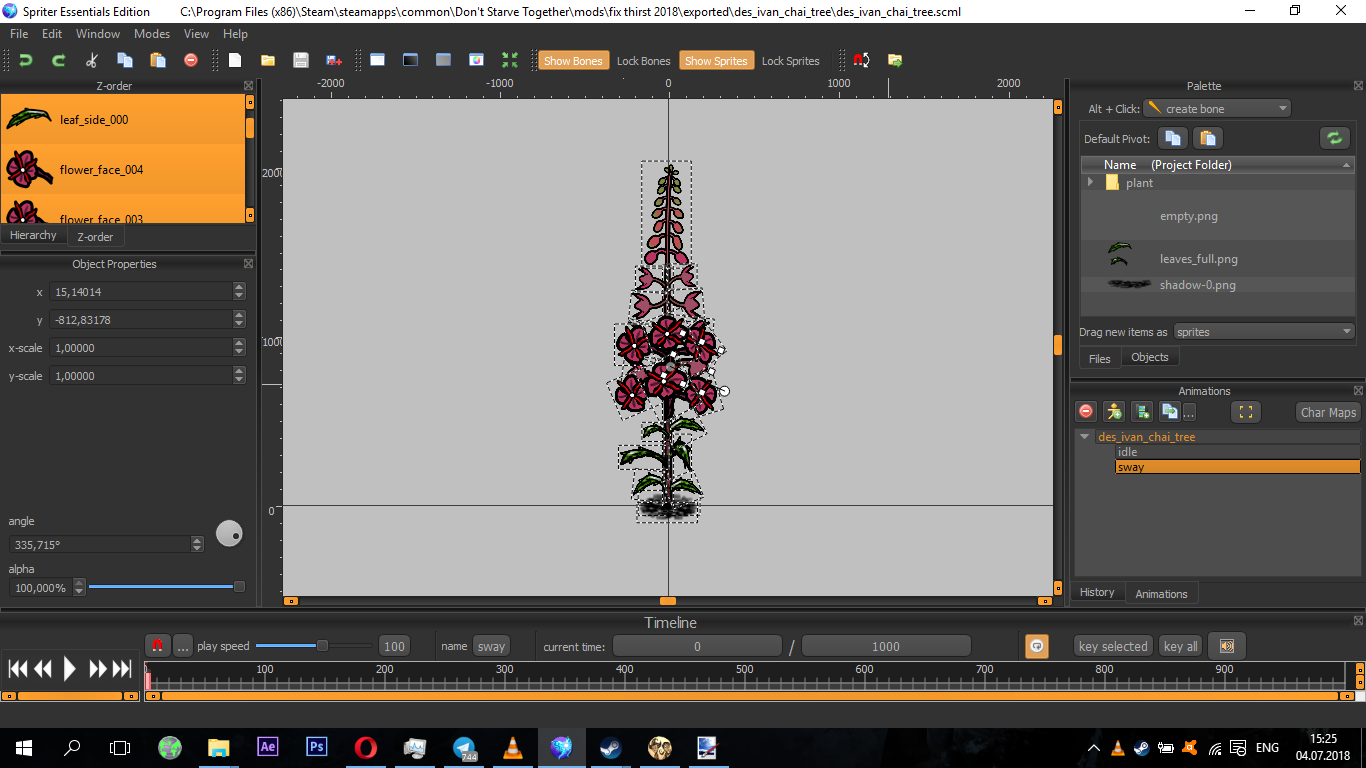Save project with the floppy disk icon
The width and height of the screenshot is (1366, 768).
(300, 60)
